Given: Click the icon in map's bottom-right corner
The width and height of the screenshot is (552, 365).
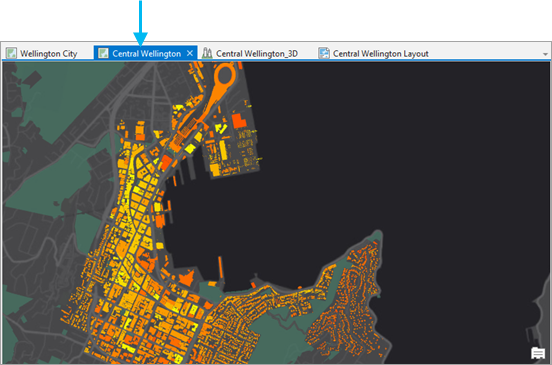Looking at the screenshot, I should [x=538, y=353].
